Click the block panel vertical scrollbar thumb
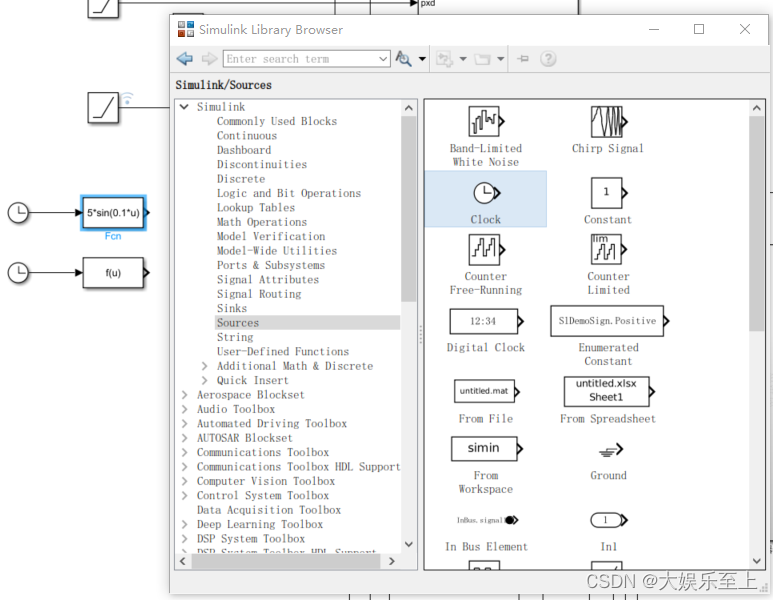Viewport: 773px width, 600px height. 757,224
